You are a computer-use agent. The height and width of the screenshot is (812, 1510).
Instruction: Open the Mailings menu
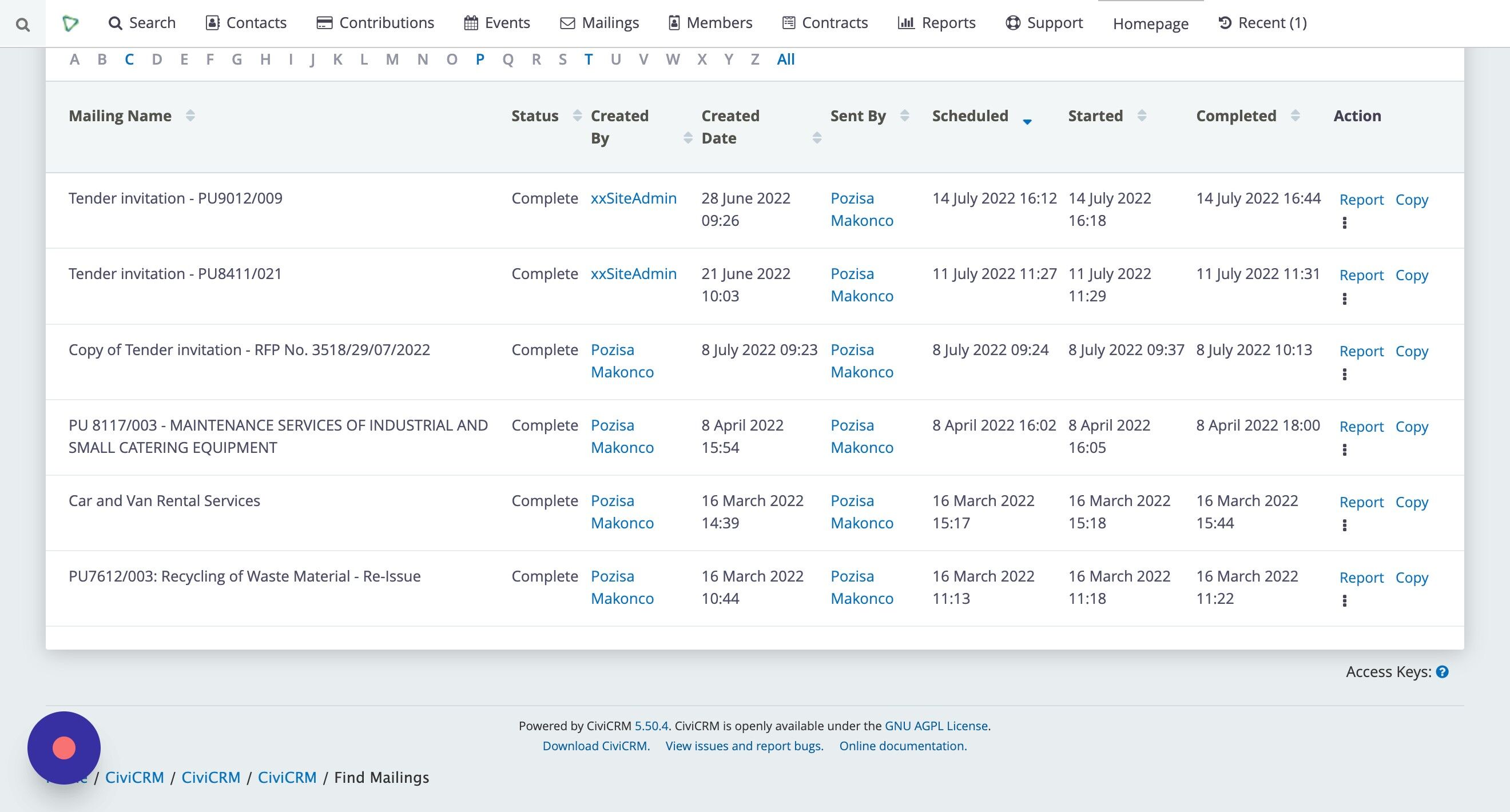pyautogui.click(x=599, y=23)
